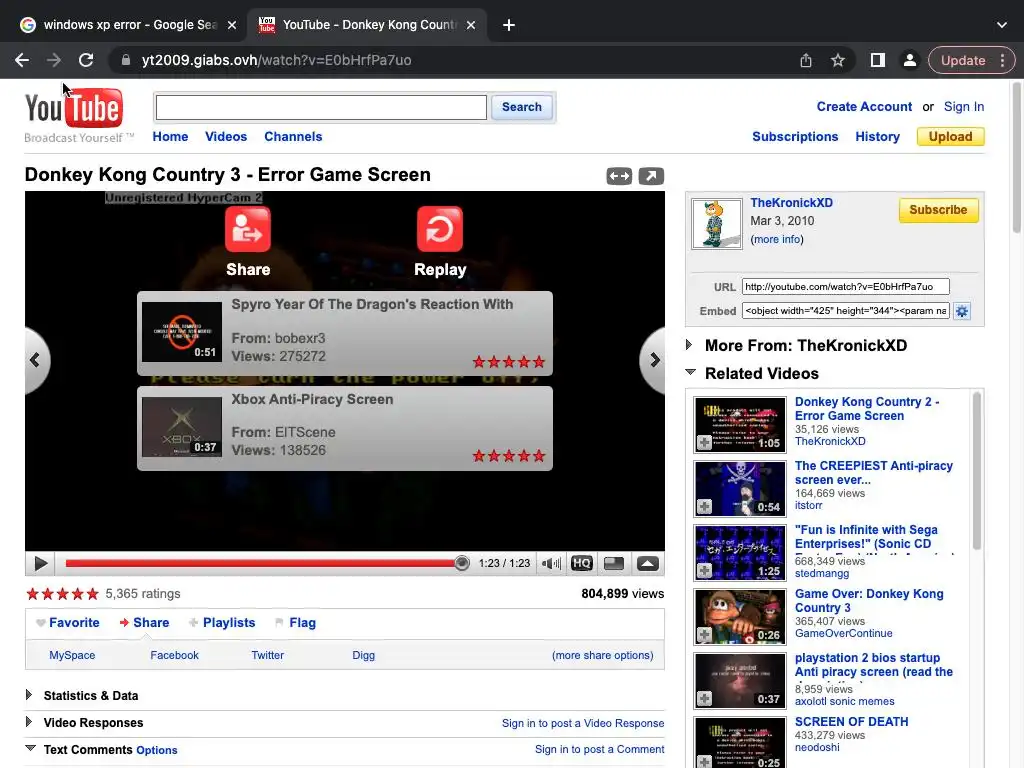Open Xbox Anti-Piracy Screen suggestion
This screenshot has width=1024, height=768.
(345, 428)
